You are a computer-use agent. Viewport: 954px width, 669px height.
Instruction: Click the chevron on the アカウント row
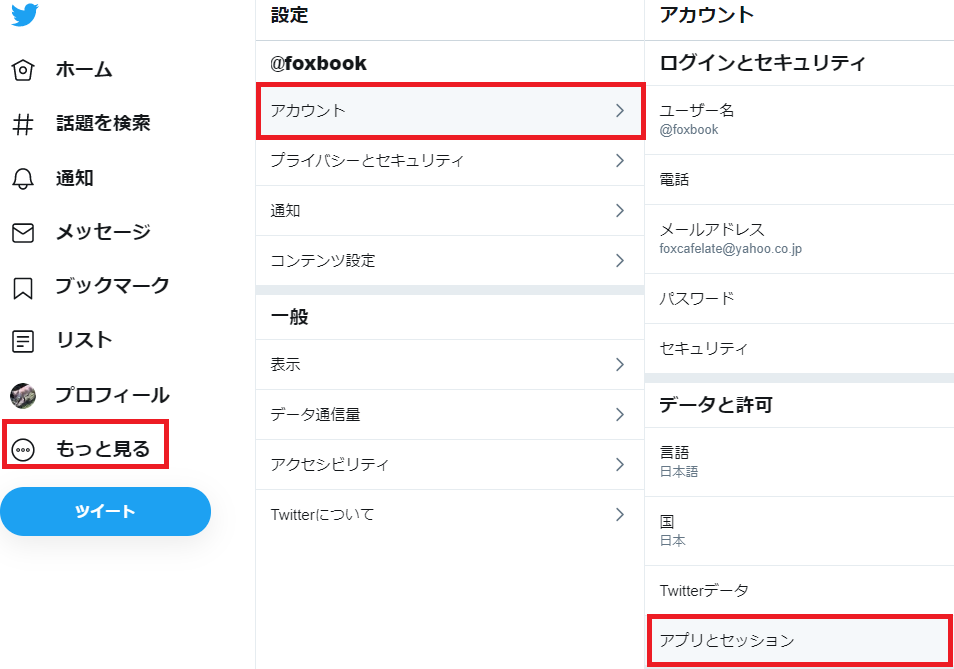click(x=620, y=111)
